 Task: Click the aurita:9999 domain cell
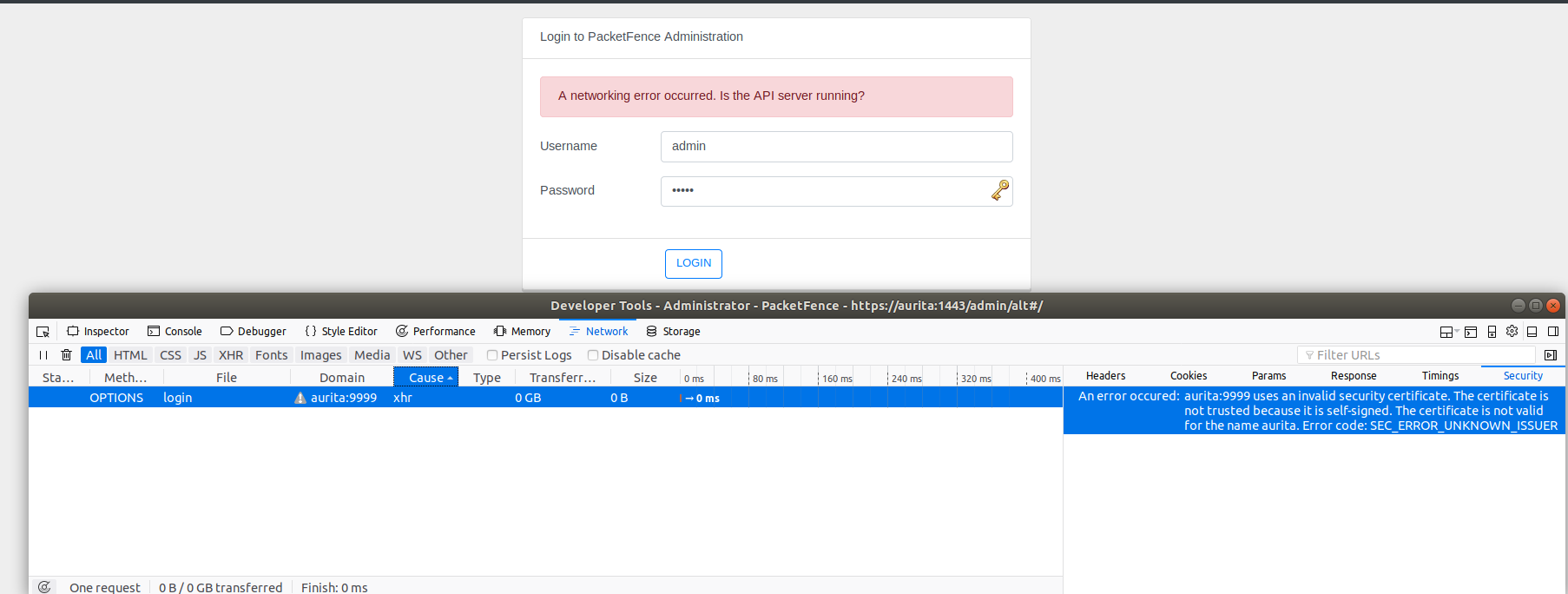coord(344,398)
